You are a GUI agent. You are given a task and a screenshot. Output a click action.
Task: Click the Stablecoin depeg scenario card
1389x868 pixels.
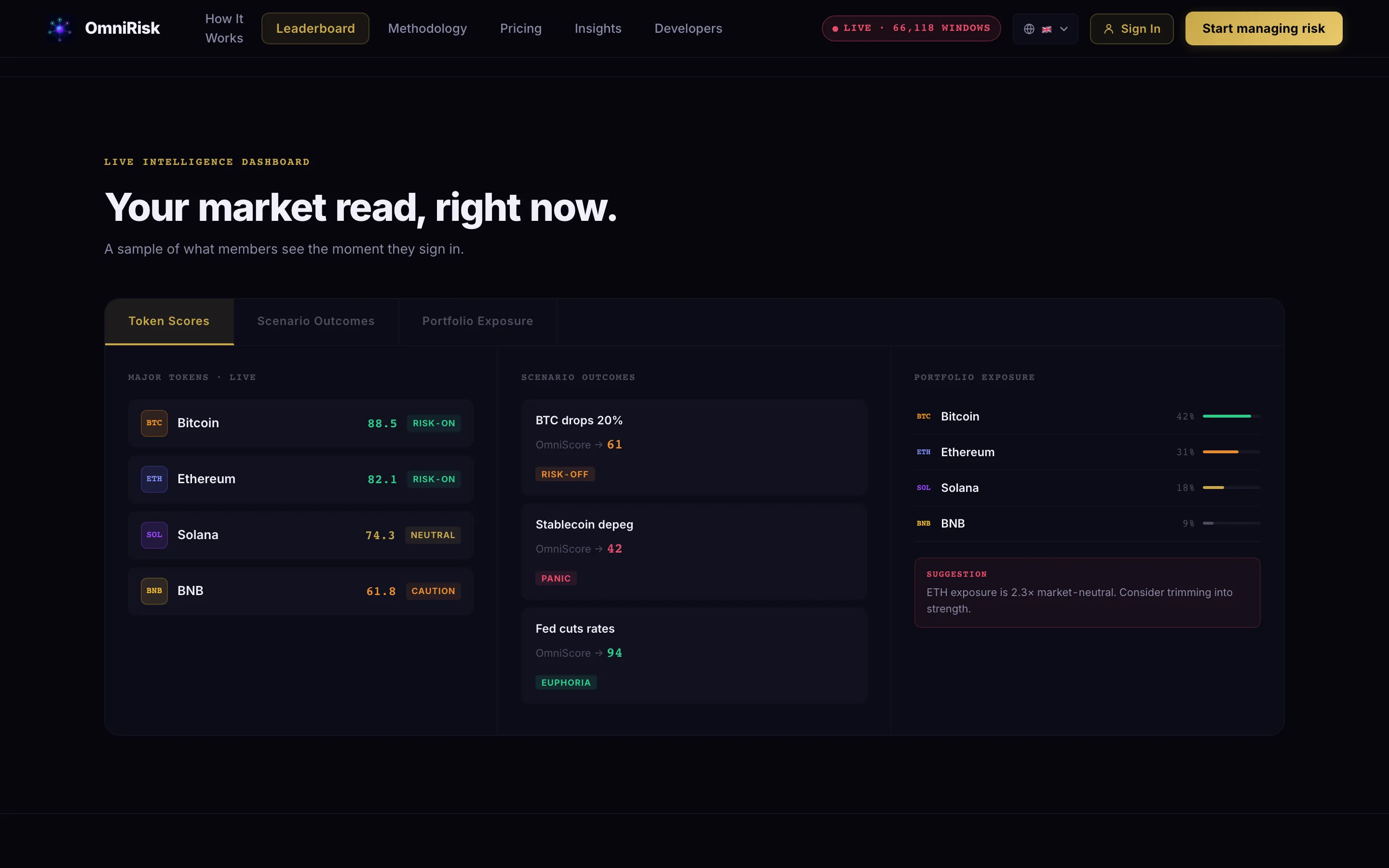(x=694, y=552)
